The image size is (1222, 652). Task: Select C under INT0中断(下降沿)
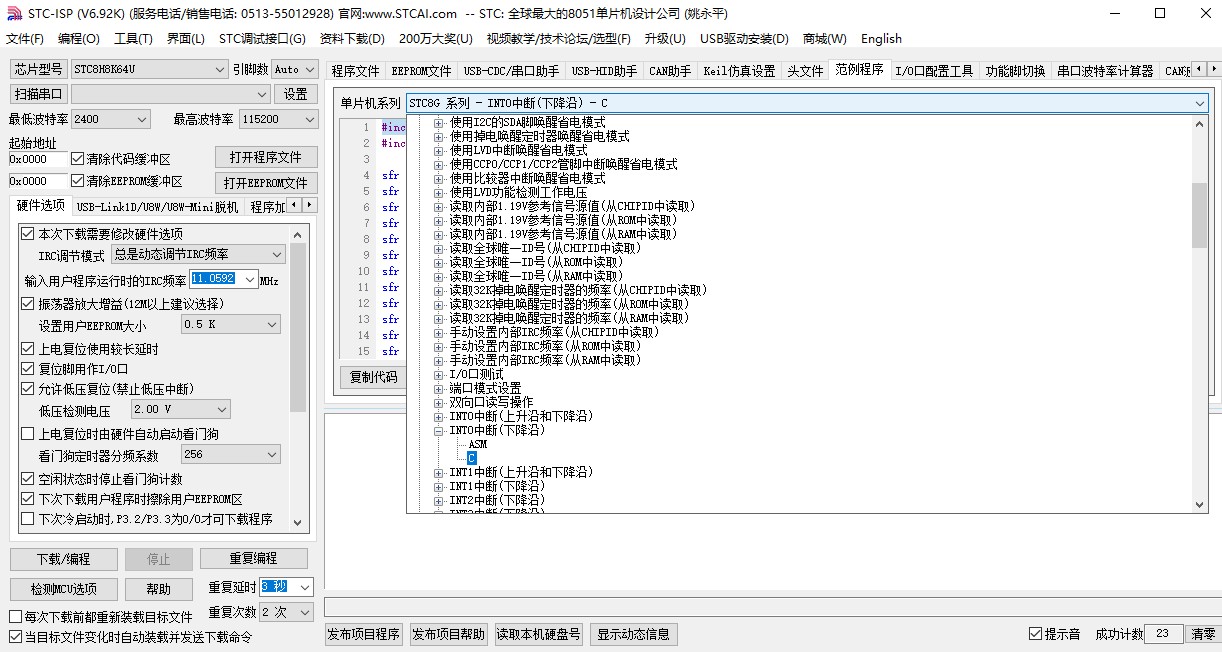(472, 458)
